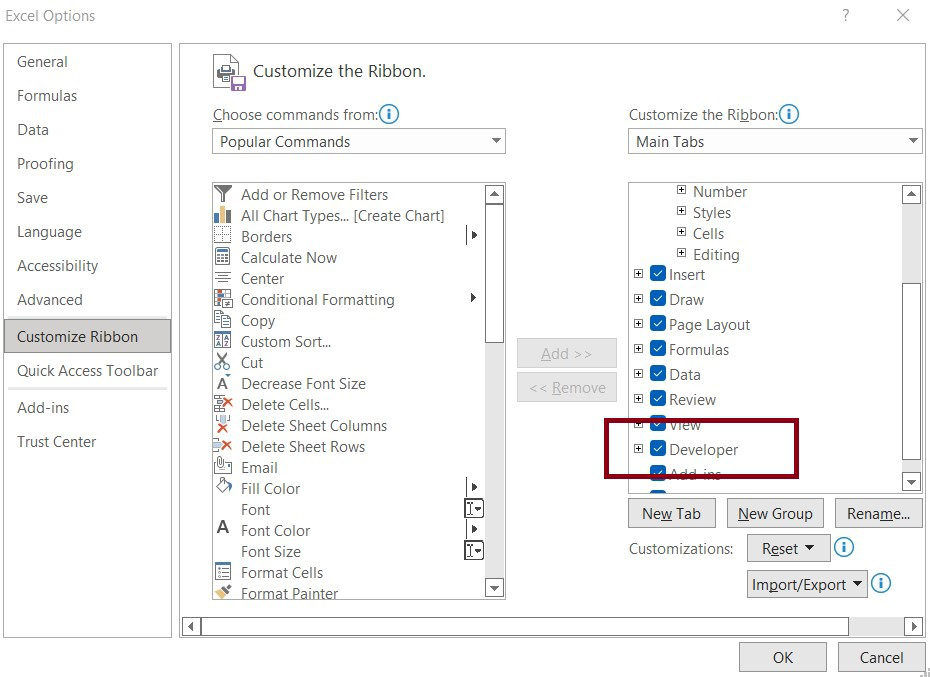Click the Add >> button
The width and height of the screenshot is (930, 677).
566,354
